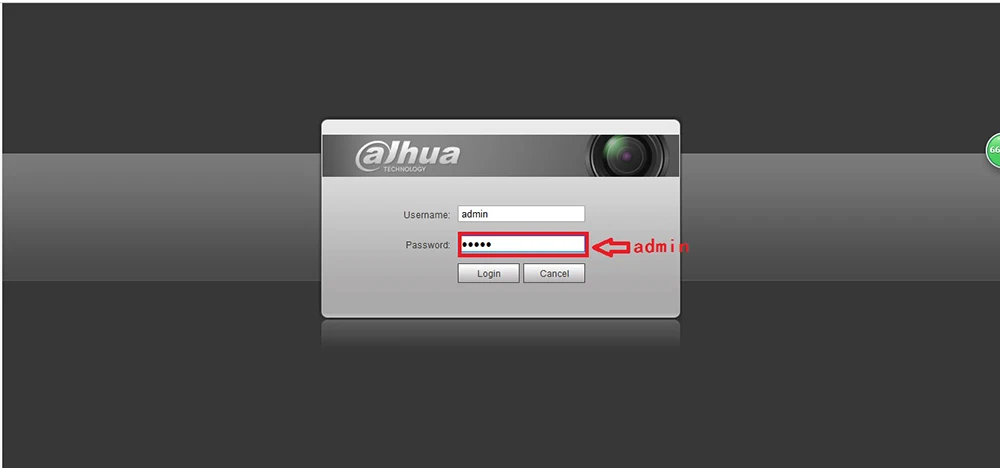This screenshot has width=1000, height=468.
Task: Click the dialog header banner
Action: coord(501,156)
